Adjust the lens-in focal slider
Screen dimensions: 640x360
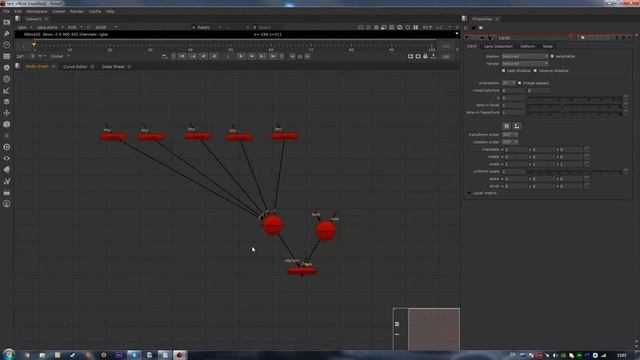pyautogui.click(x=575, y=105)
